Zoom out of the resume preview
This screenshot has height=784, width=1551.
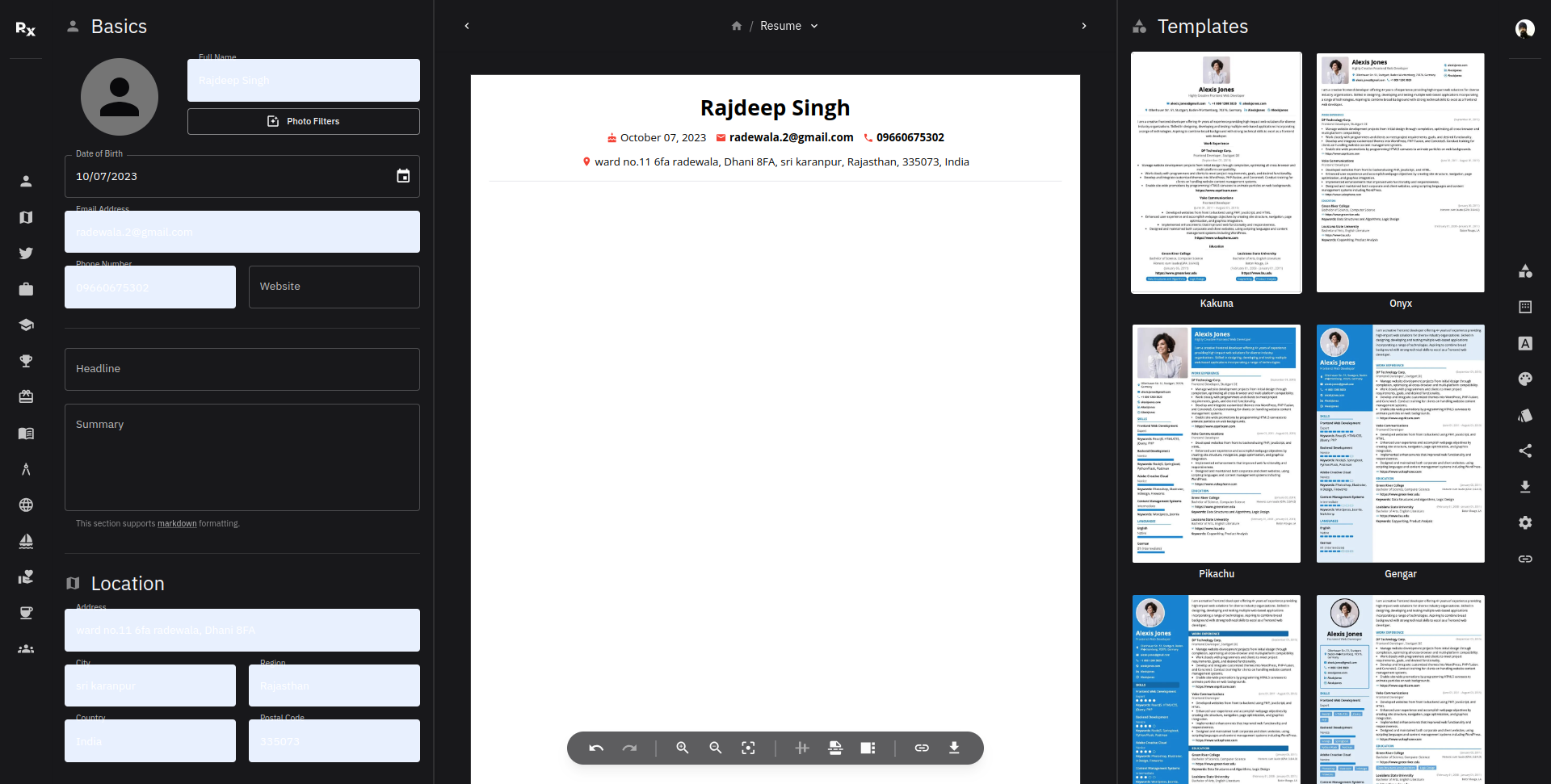[x=716, y=748]
